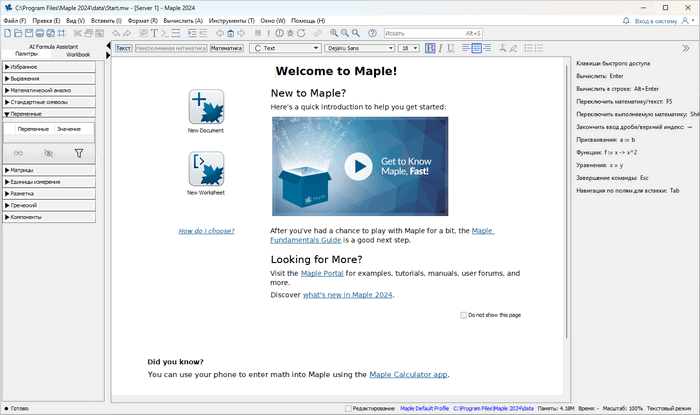The height and width of the screenshot is (415, 700).
Task: Click the variable filter funnel icon
Action: point(79,153)
